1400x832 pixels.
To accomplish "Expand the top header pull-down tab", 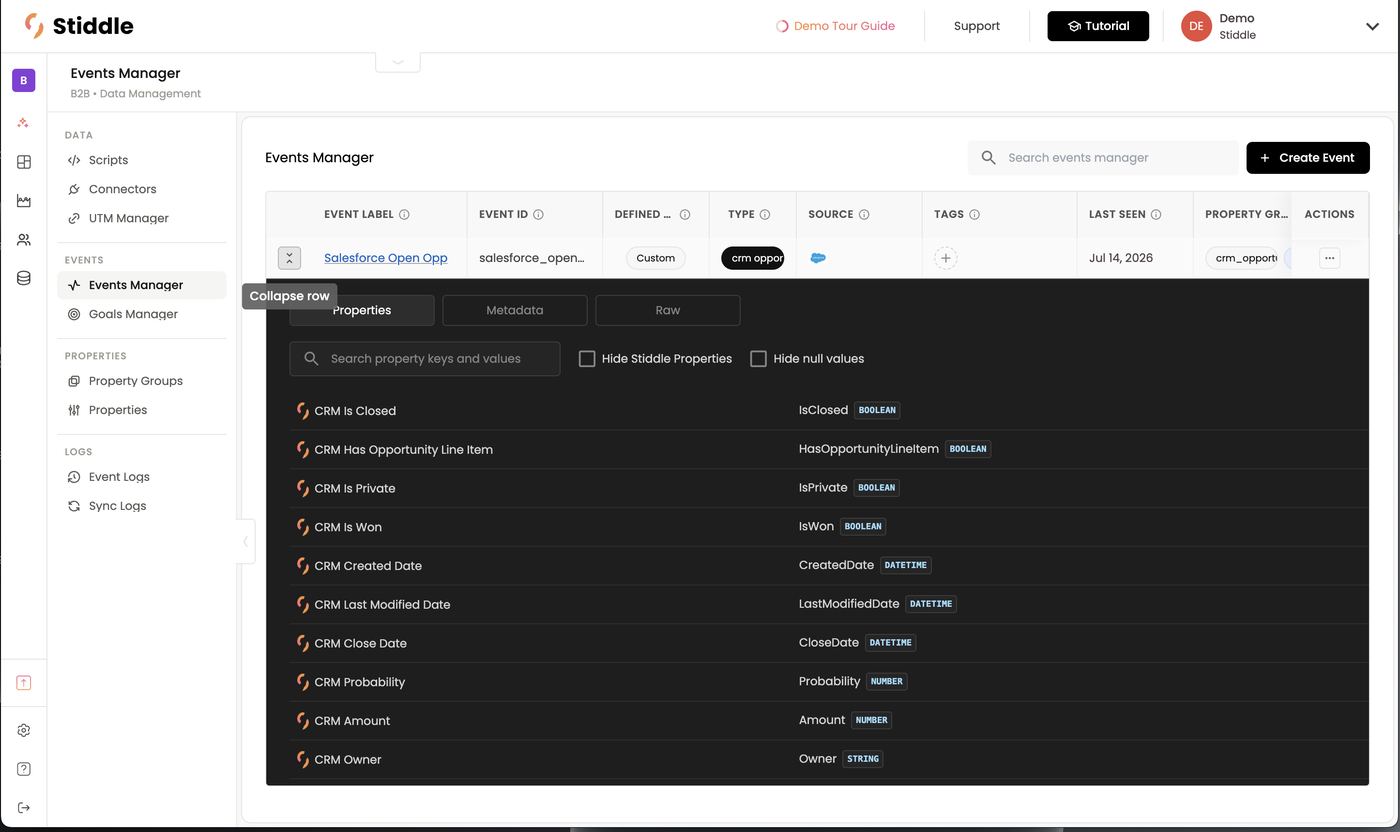I will pyautogui.click(x=398, y=61).
